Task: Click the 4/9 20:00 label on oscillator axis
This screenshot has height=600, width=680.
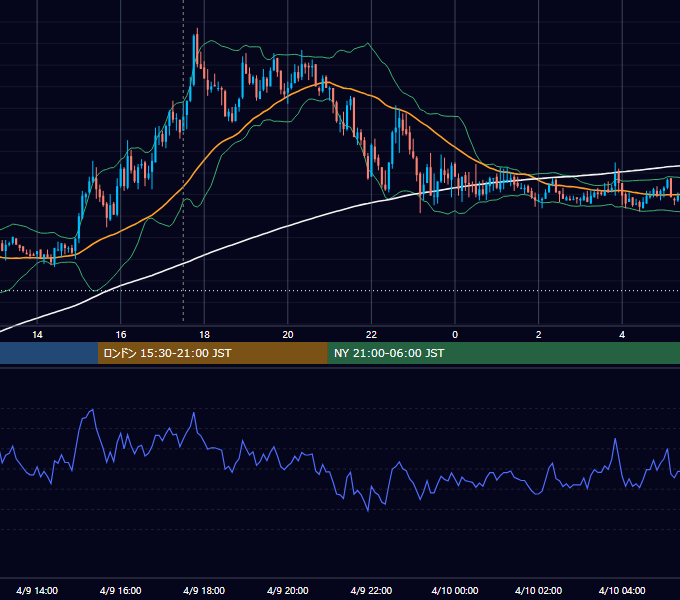Action: click(288, 590)
